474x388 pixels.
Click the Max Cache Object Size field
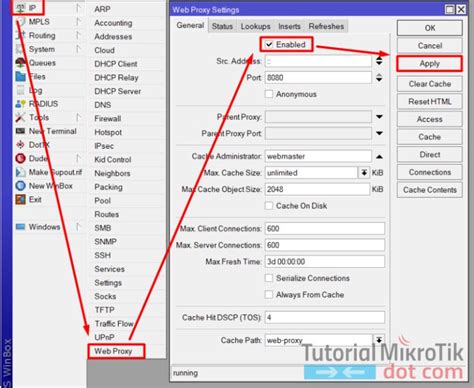pyautogui.click(x=317, y=189)
